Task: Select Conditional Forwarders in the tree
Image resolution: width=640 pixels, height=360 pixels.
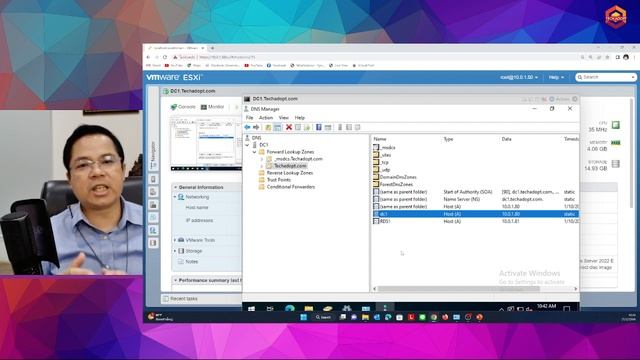Action: pos(291,187)
